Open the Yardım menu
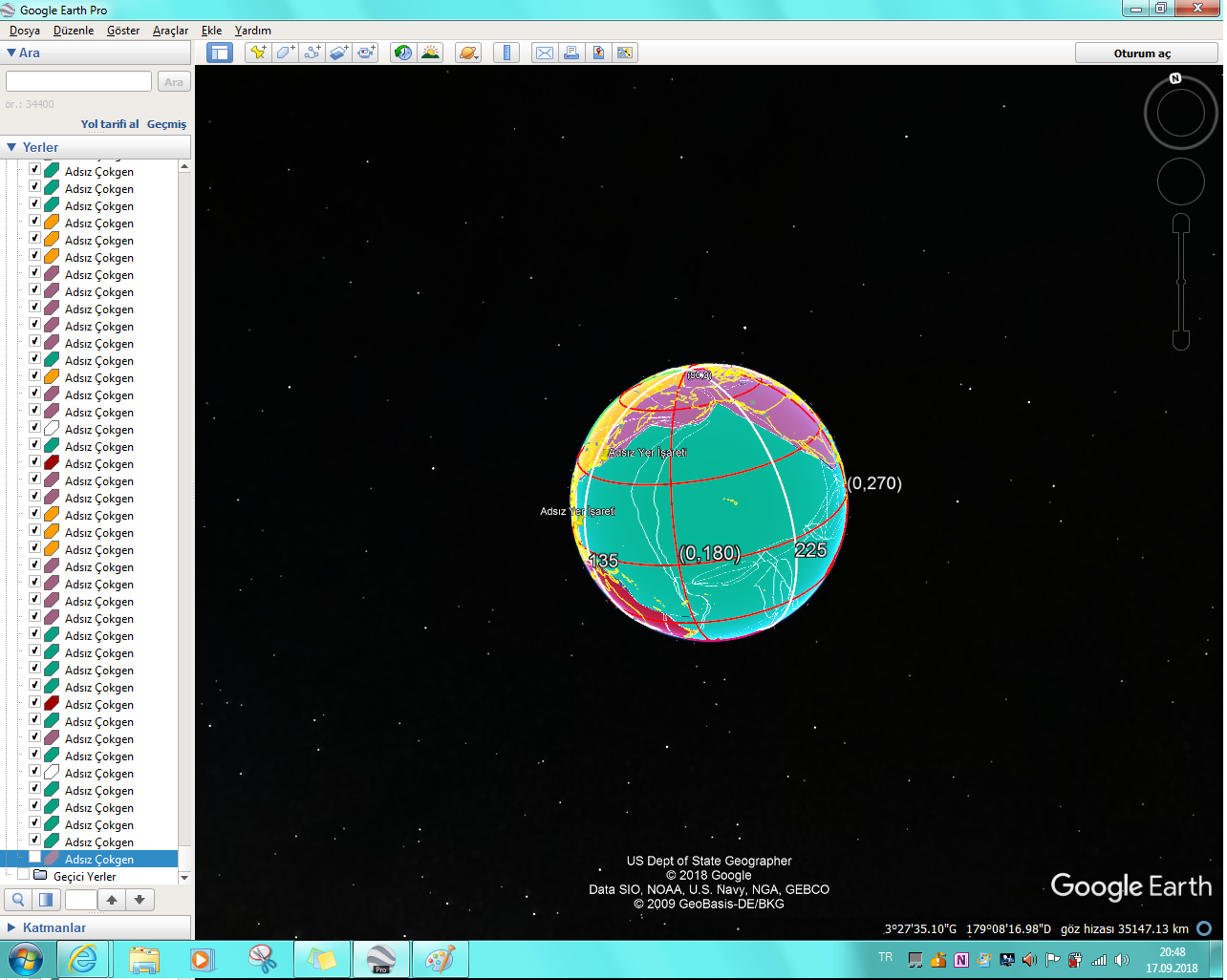This screenshot has height=980, width=1227. point(253,31)
